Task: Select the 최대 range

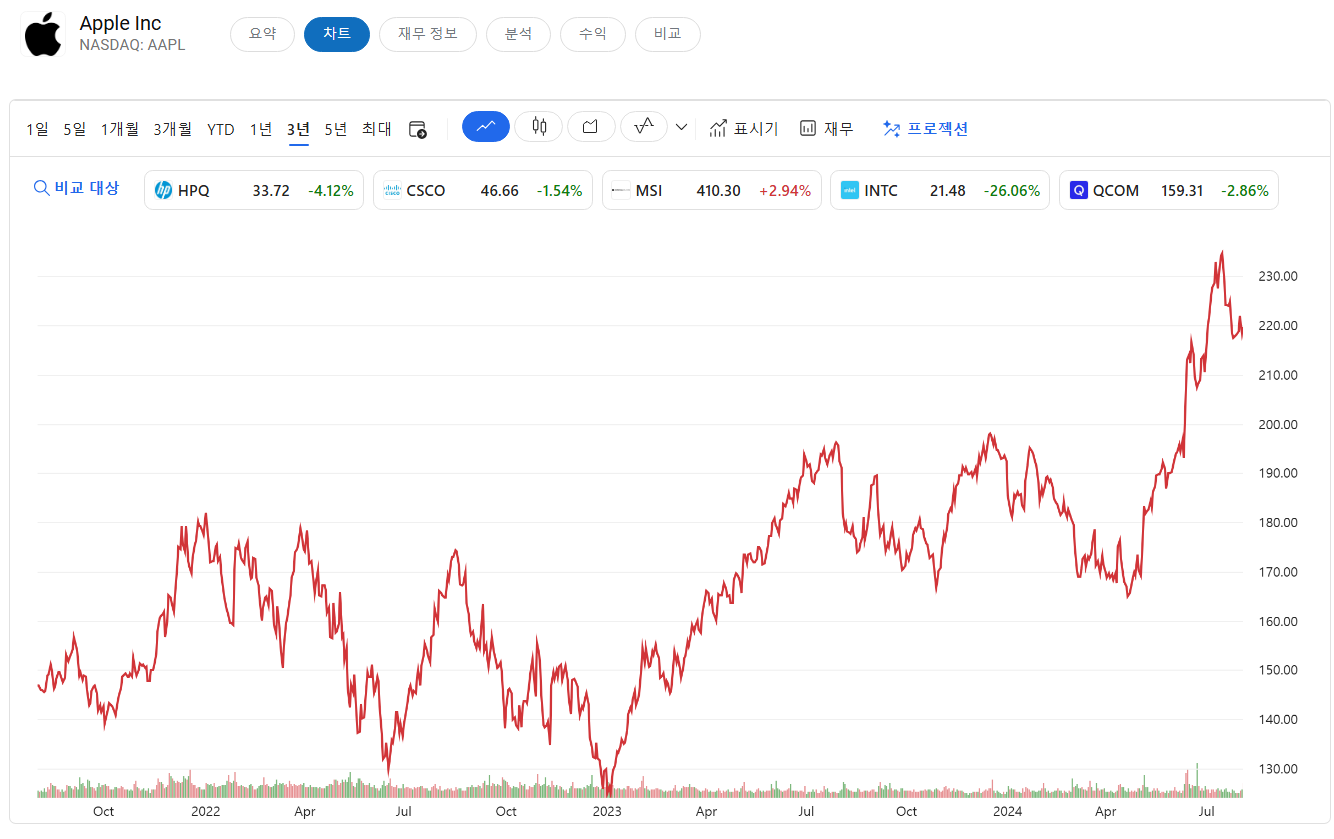Action: pos(377,129)
